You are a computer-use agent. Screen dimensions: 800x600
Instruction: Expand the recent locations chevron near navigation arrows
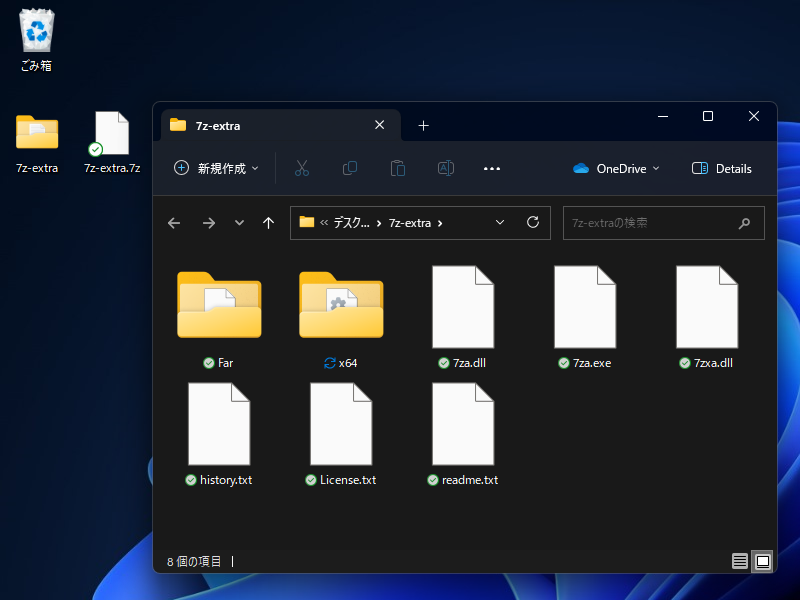pyautogui.click(x=239, y=222)
